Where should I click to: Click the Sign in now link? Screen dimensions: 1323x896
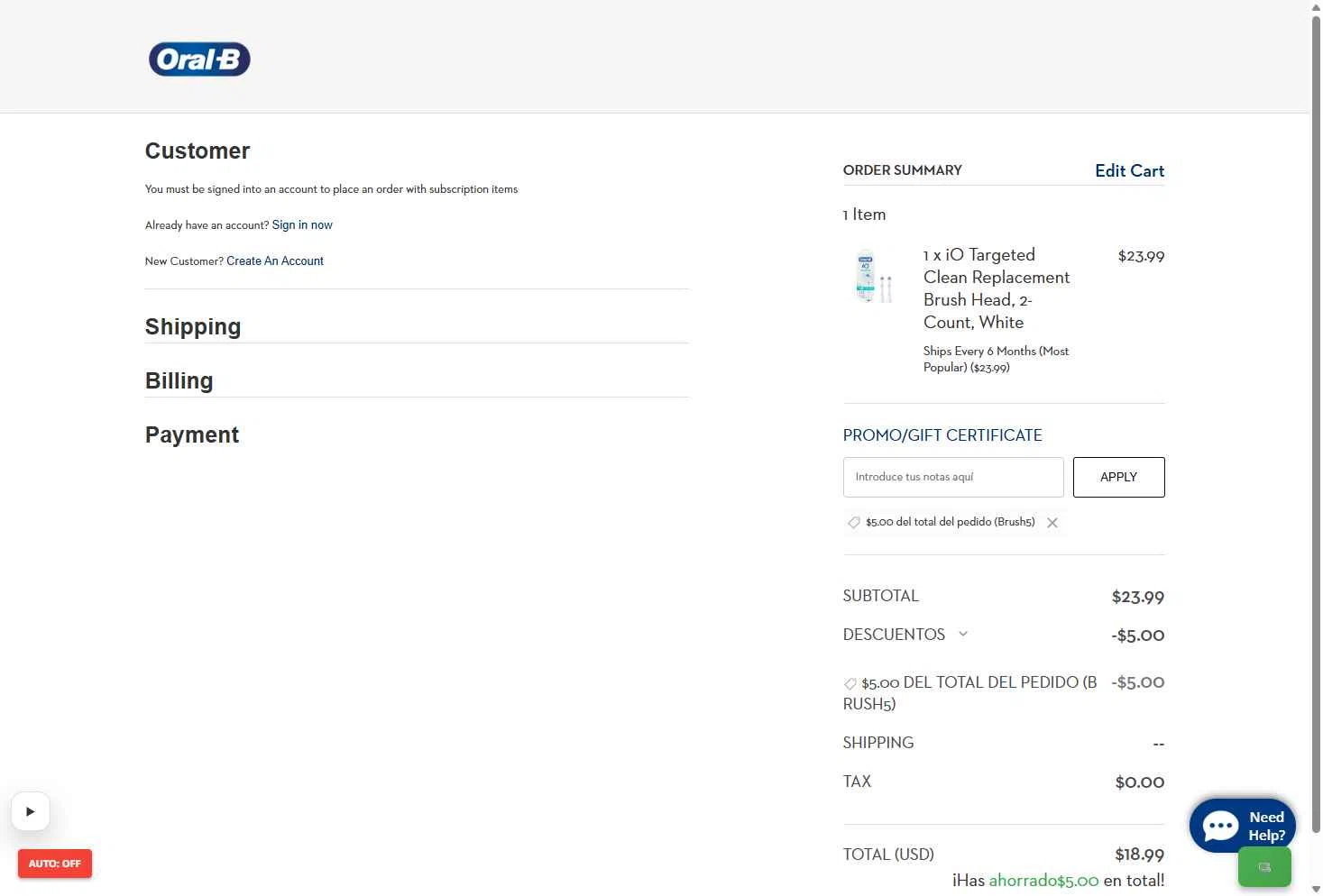(302, 225)
